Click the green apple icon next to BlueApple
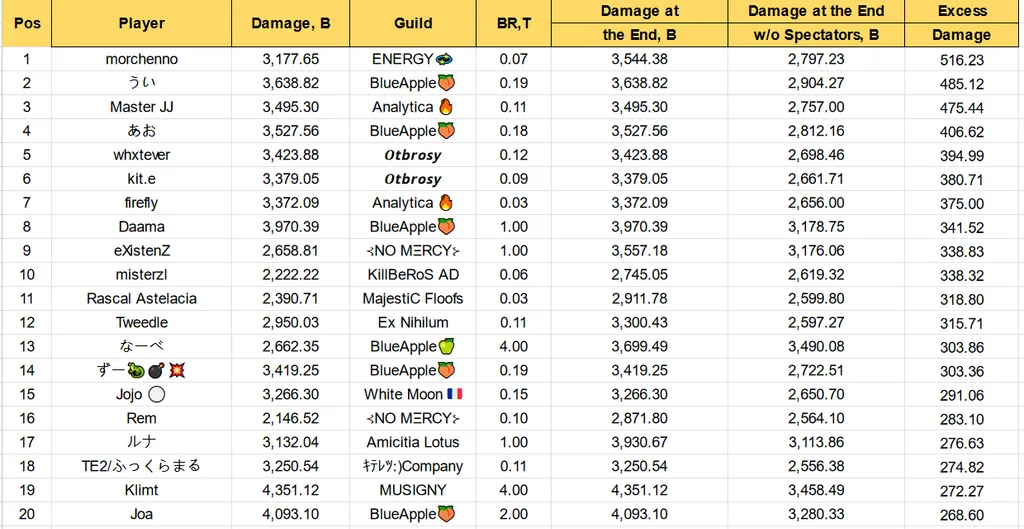The height and width of the screenshot is (529, 1024). pyautogui.click(x=446, y=346)
